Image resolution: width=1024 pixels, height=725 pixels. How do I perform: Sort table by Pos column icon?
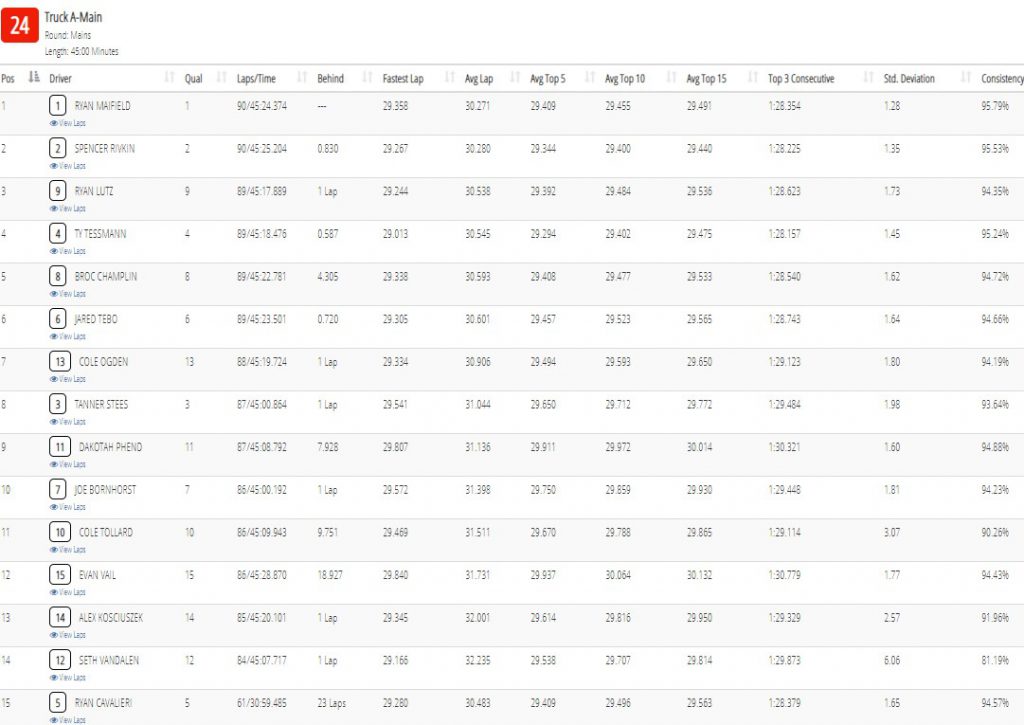click(x=34, y=78)
